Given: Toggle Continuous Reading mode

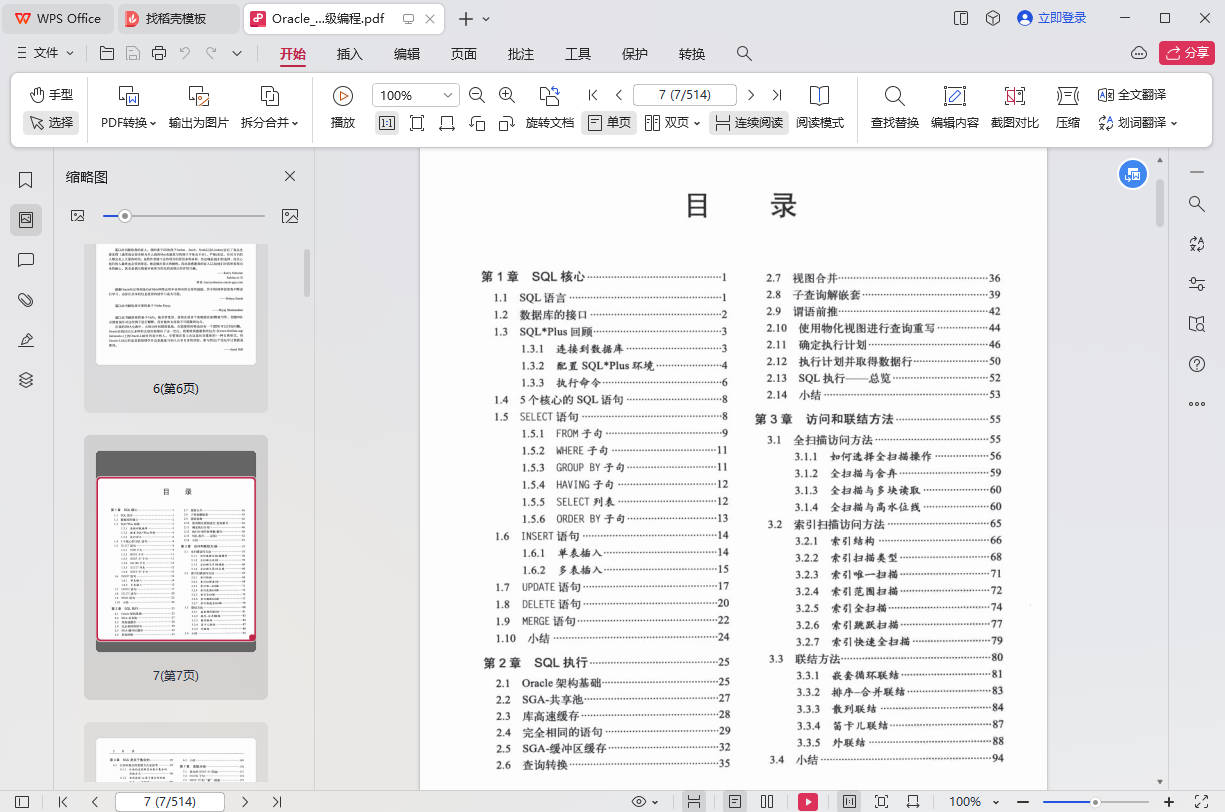Looking at the screenshot, I should pos(748,123).
